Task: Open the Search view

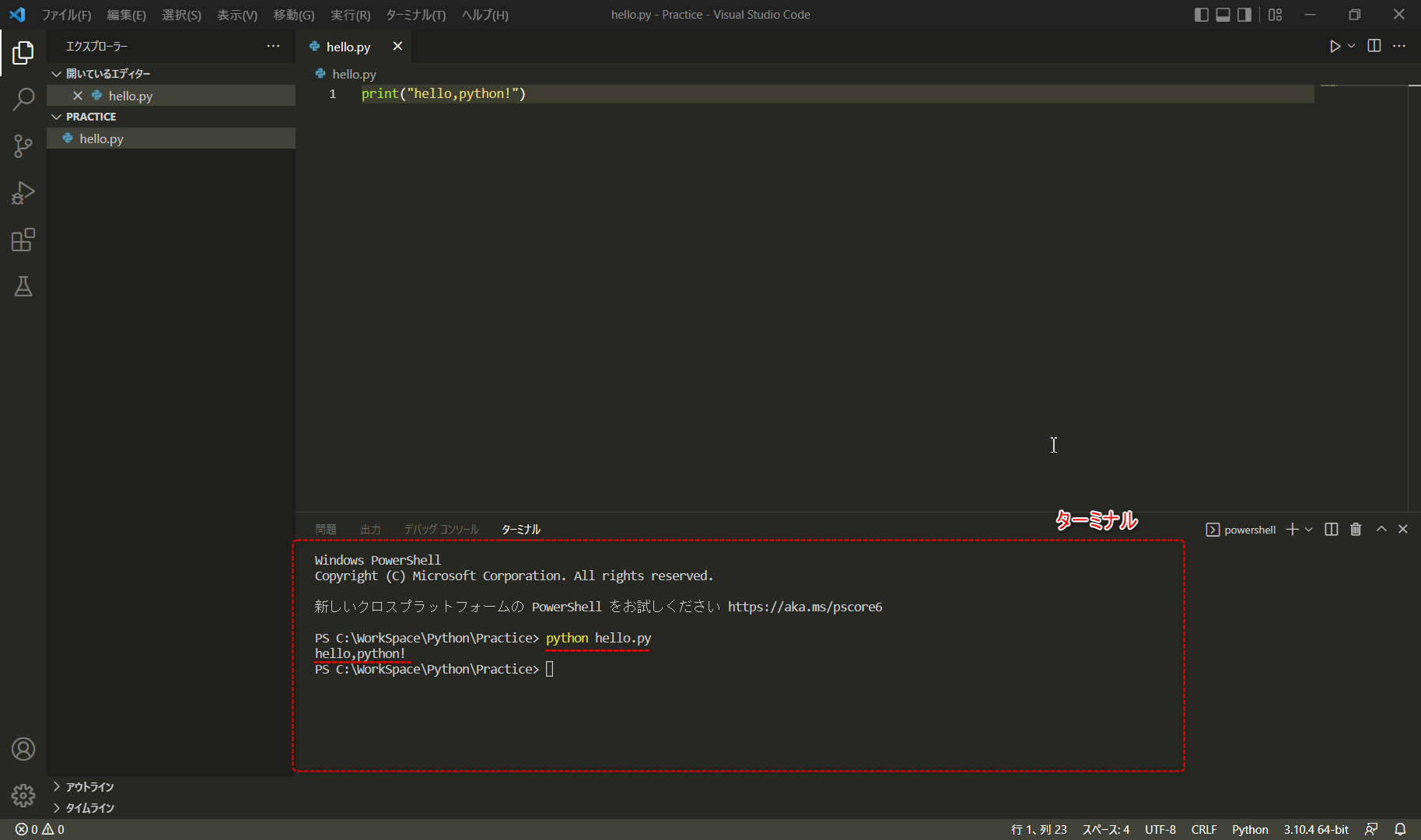Action: click(23, 100)
